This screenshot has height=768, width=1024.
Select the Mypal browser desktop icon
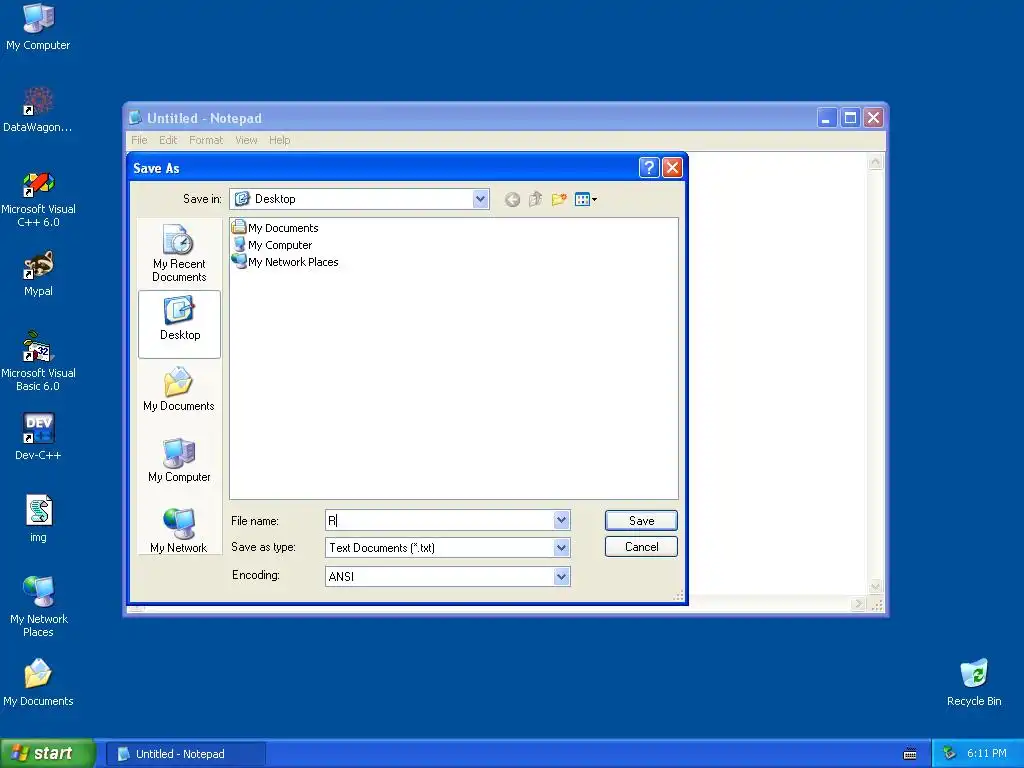click(x=38, y=274)
